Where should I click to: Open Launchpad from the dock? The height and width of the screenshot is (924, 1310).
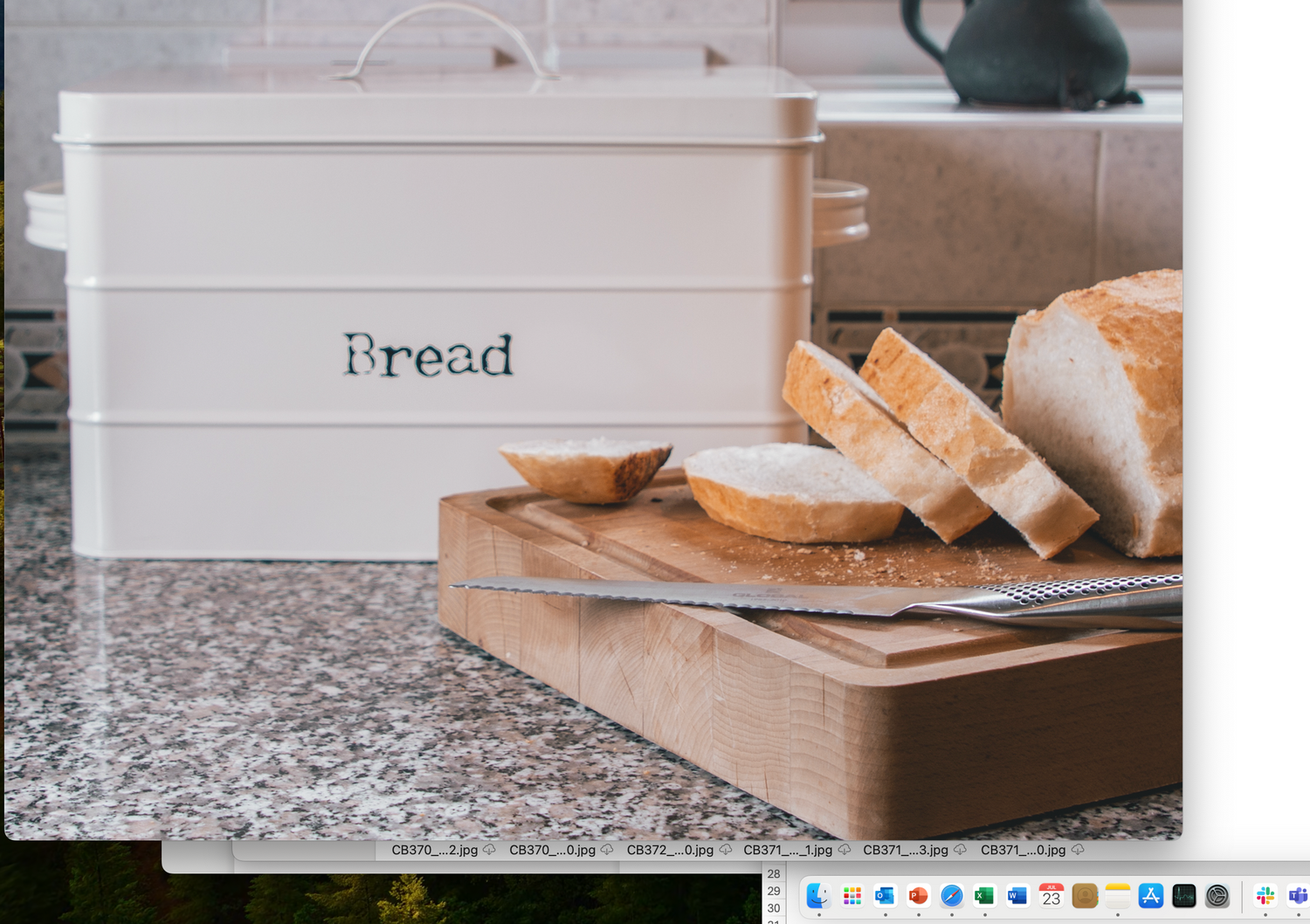(x=852, y=896)
